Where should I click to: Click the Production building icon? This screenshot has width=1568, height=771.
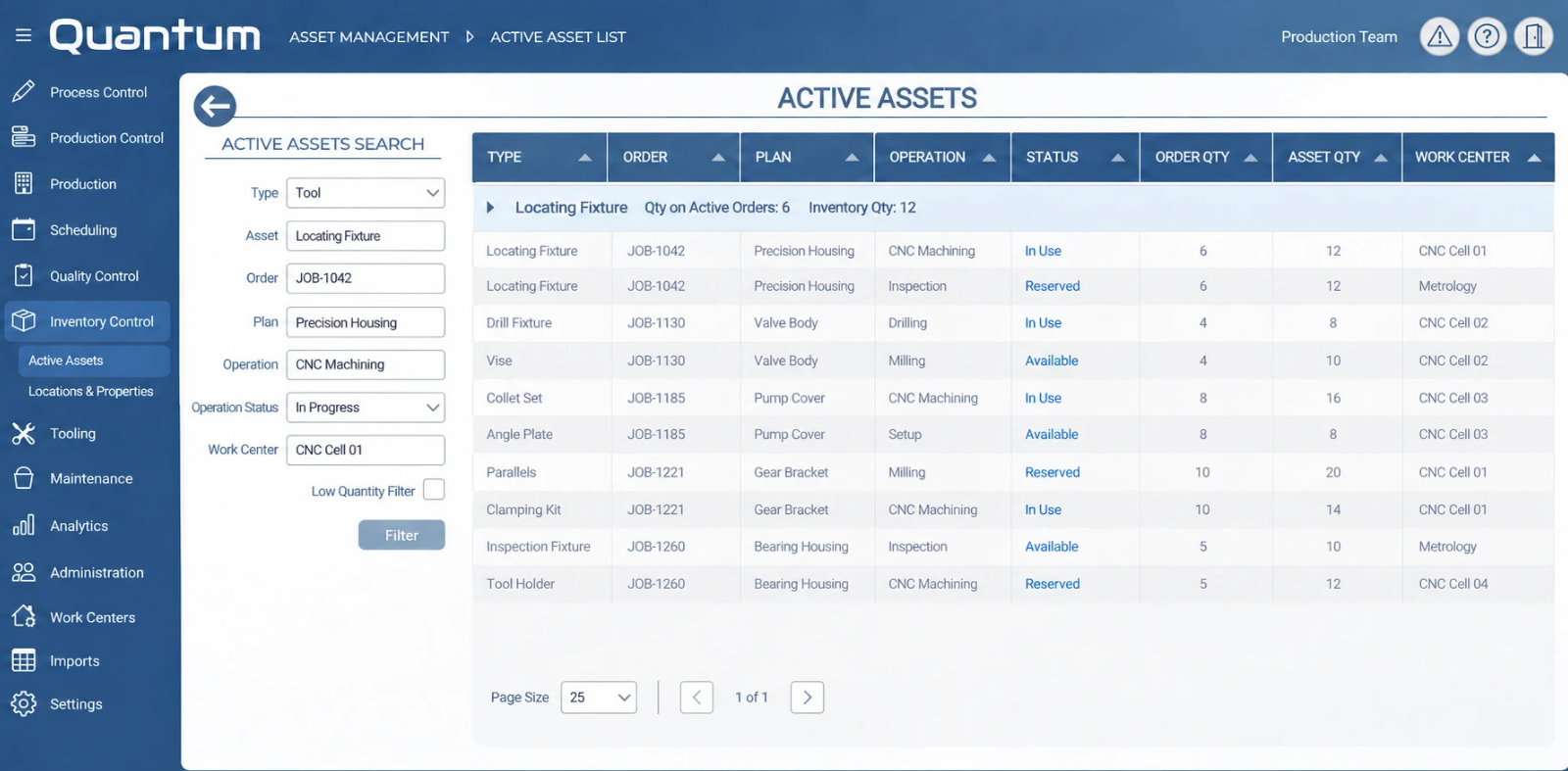24,183
